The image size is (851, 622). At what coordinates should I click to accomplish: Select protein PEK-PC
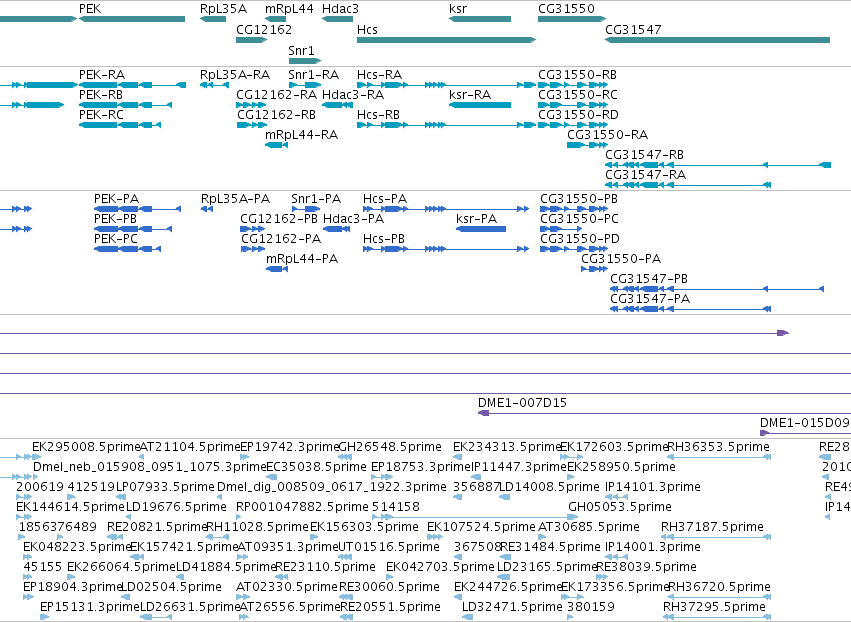pyautogui.click(x=127, y=249)
